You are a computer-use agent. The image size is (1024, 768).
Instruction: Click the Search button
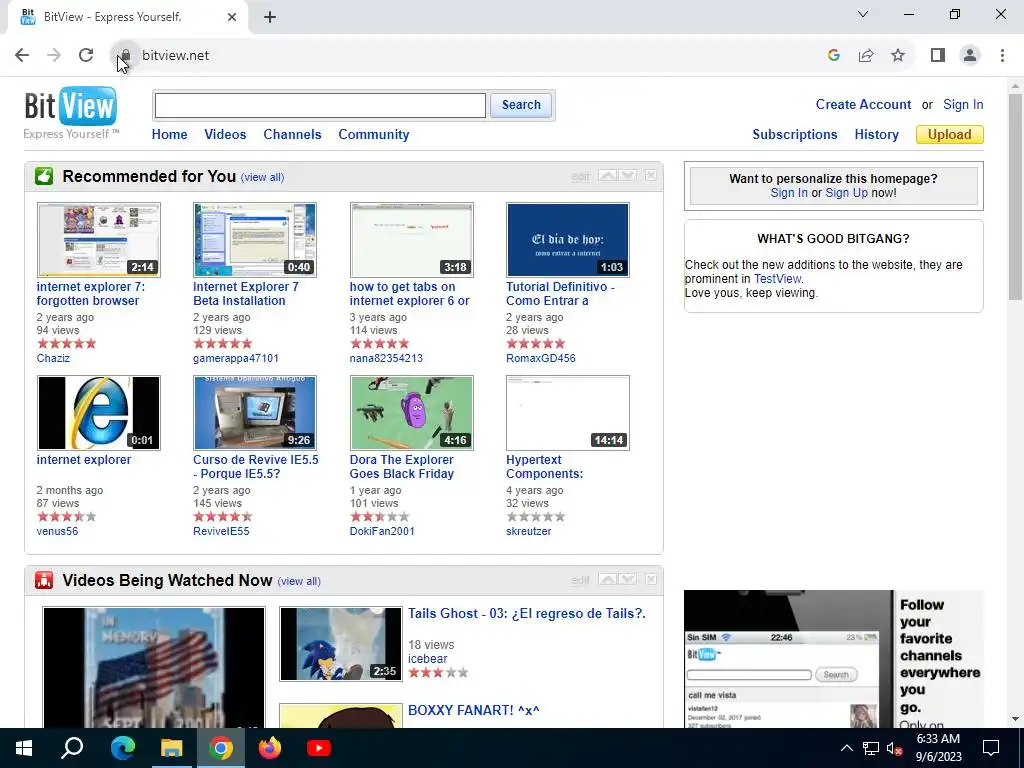(x=520, y=105)
